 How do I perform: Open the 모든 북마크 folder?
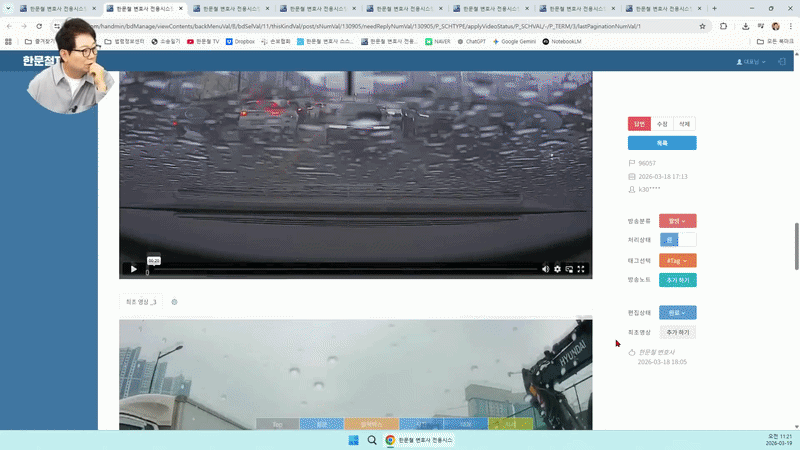point(776,41)
